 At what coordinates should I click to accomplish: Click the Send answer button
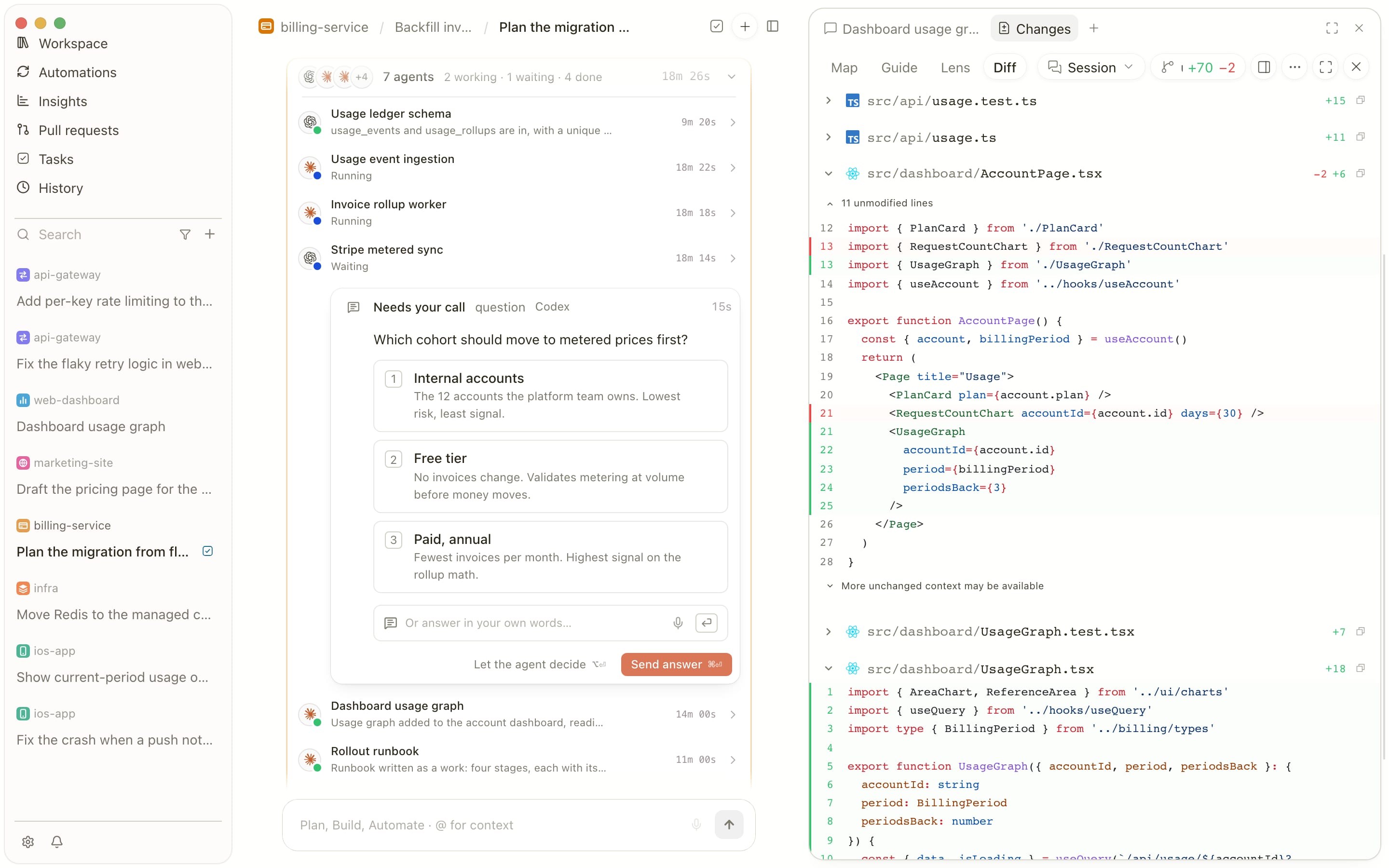676,664
